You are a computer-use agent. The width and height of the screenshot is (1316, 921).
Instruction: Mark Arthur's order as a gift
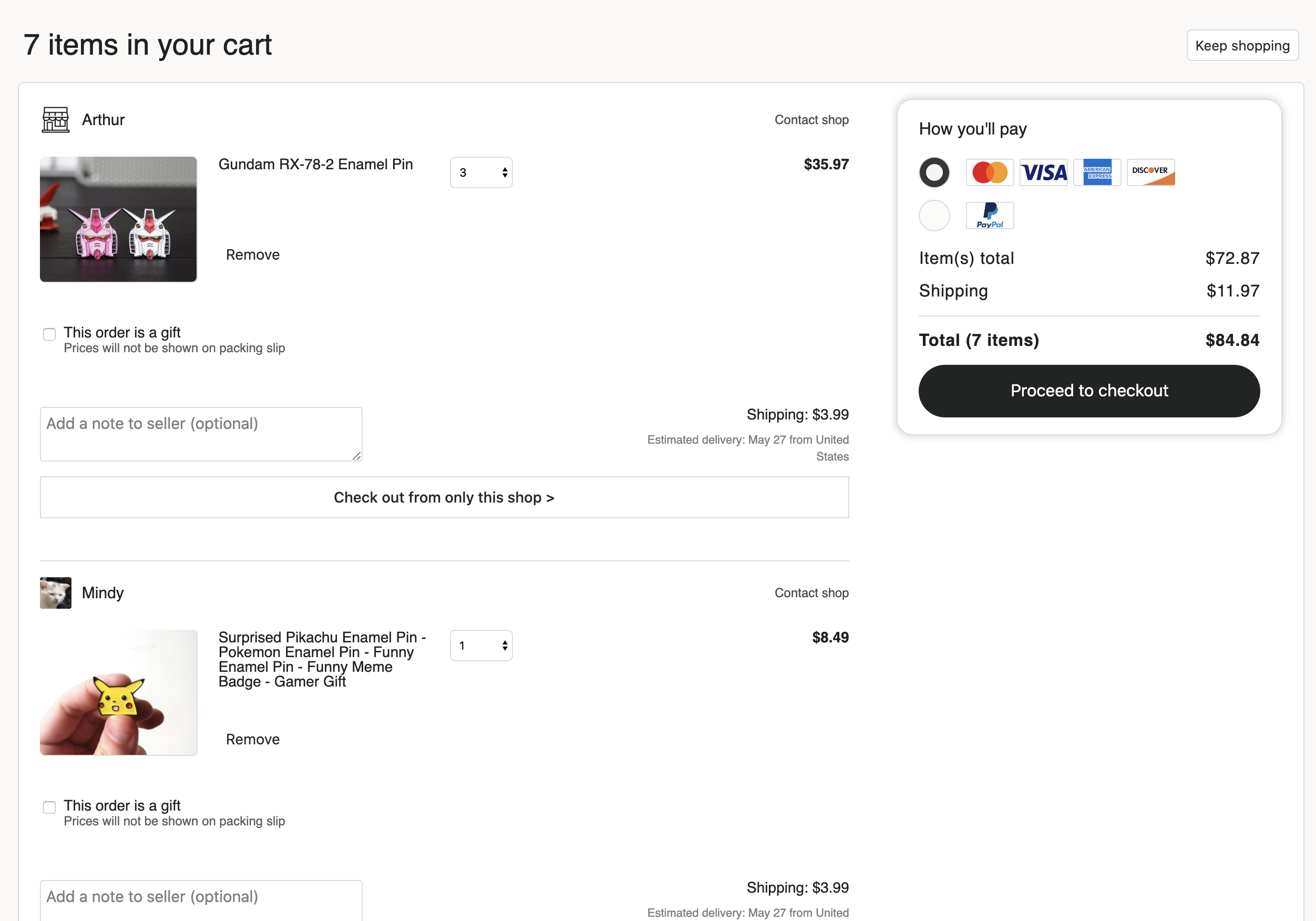point(49,334)
